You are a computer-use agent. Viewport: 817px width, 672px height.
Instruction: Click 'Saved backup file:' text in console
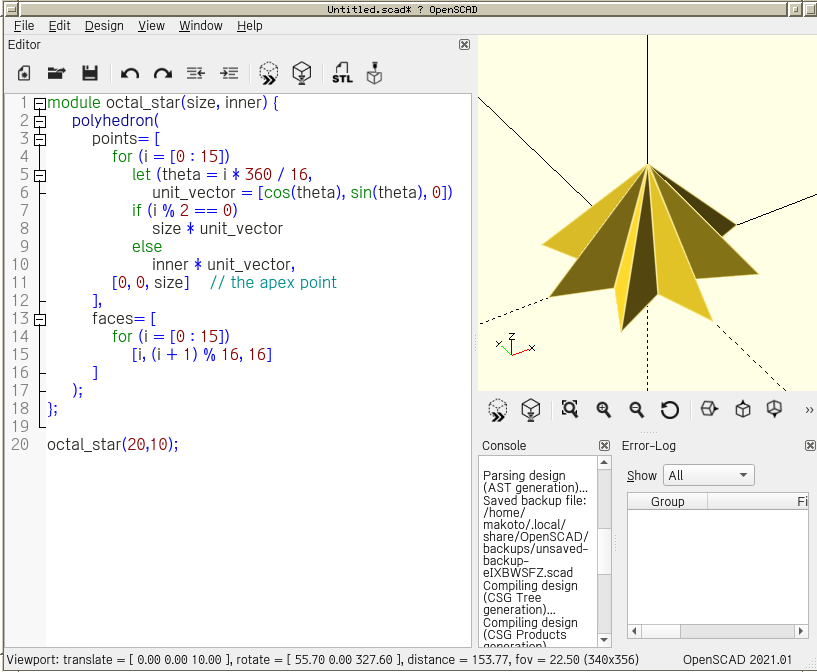click(534, 501)
